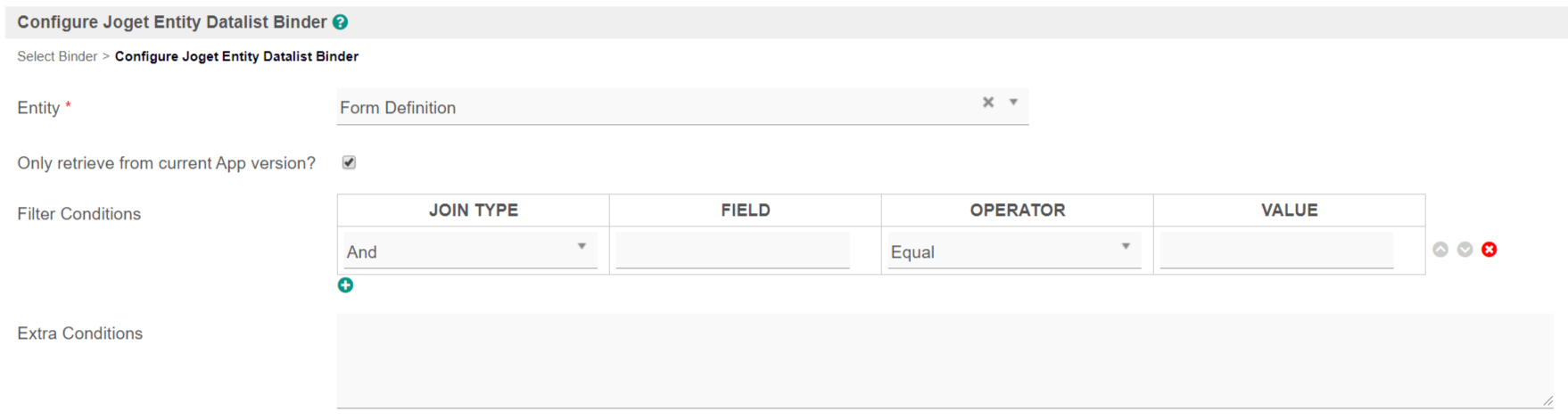This screenshot has height=420, width=1568.
Task: Click the filter Value input box
Action: click(1276, 251)
